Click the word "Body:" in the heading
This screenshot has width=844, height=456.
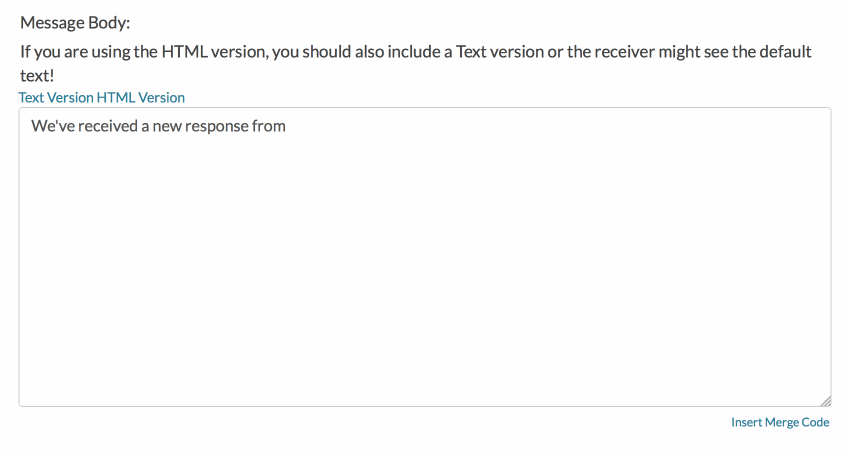point(106,22)
